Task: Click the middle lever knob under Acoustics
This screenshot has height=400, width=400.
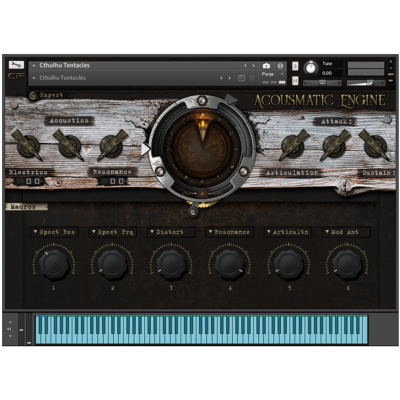Action: [69, 146]
